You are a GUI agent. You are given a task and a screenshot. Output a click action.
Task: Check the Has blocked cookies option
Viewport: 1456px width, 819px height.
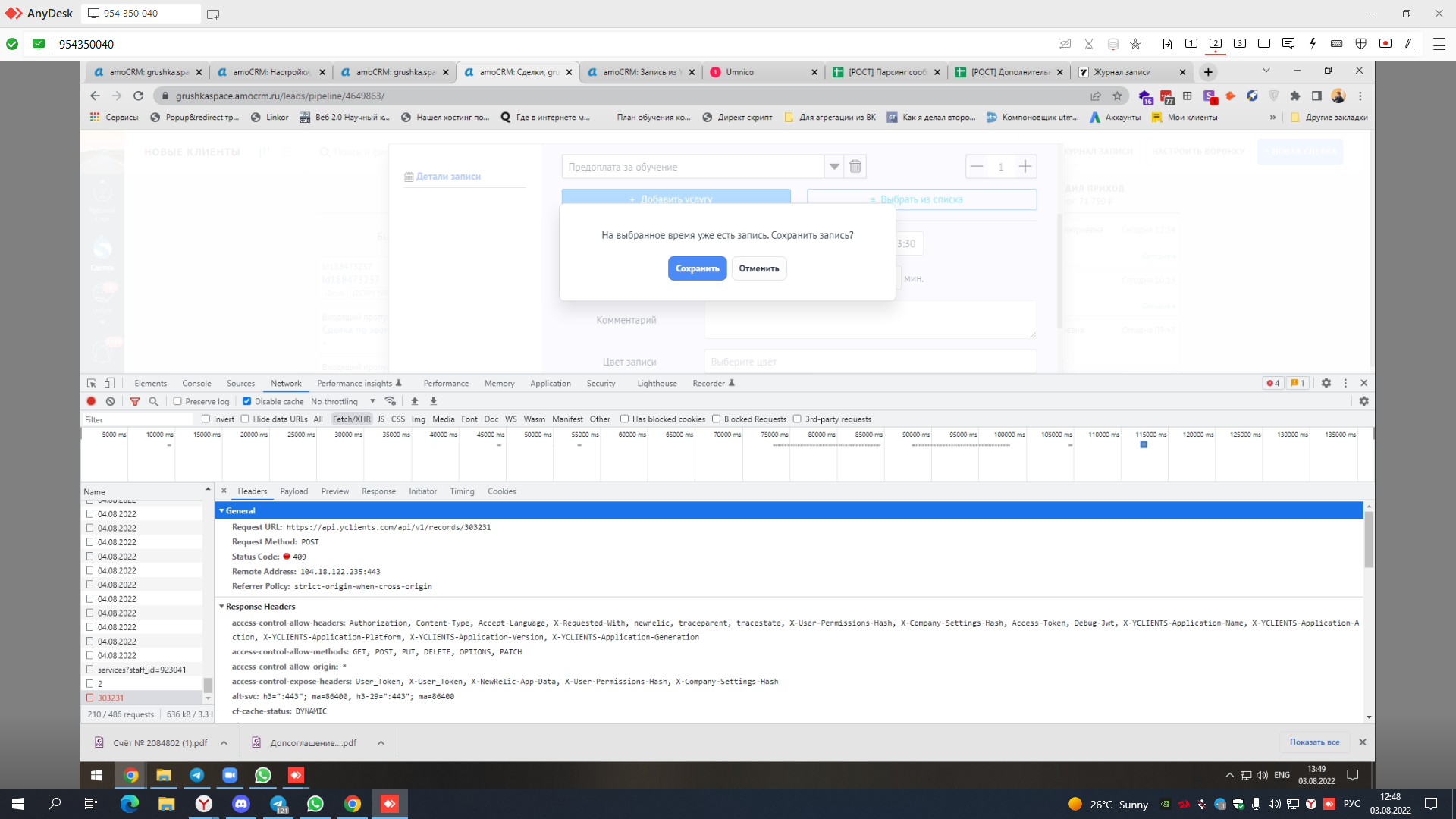pyautogui.click(x=625, y=419)
